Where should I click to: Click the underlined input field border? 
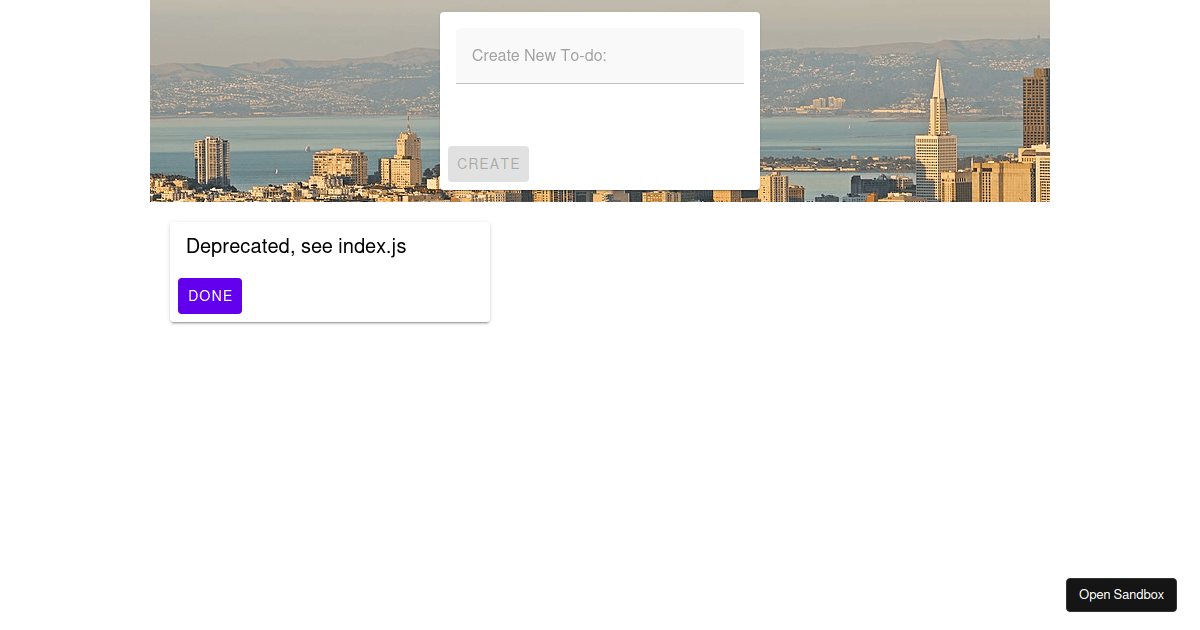pyautogui.click(x=599, y=80)
